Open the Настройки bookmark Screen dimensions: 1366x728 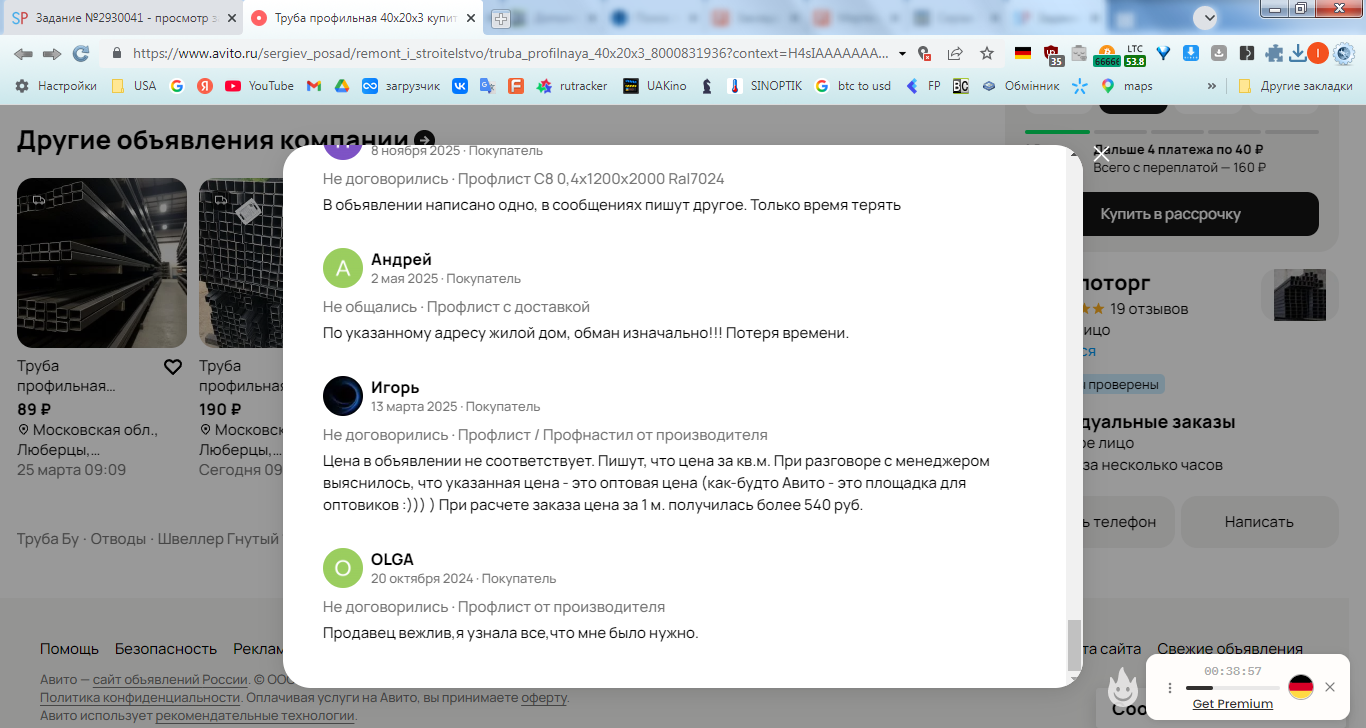pyautogui.click(x=56, y=86)
